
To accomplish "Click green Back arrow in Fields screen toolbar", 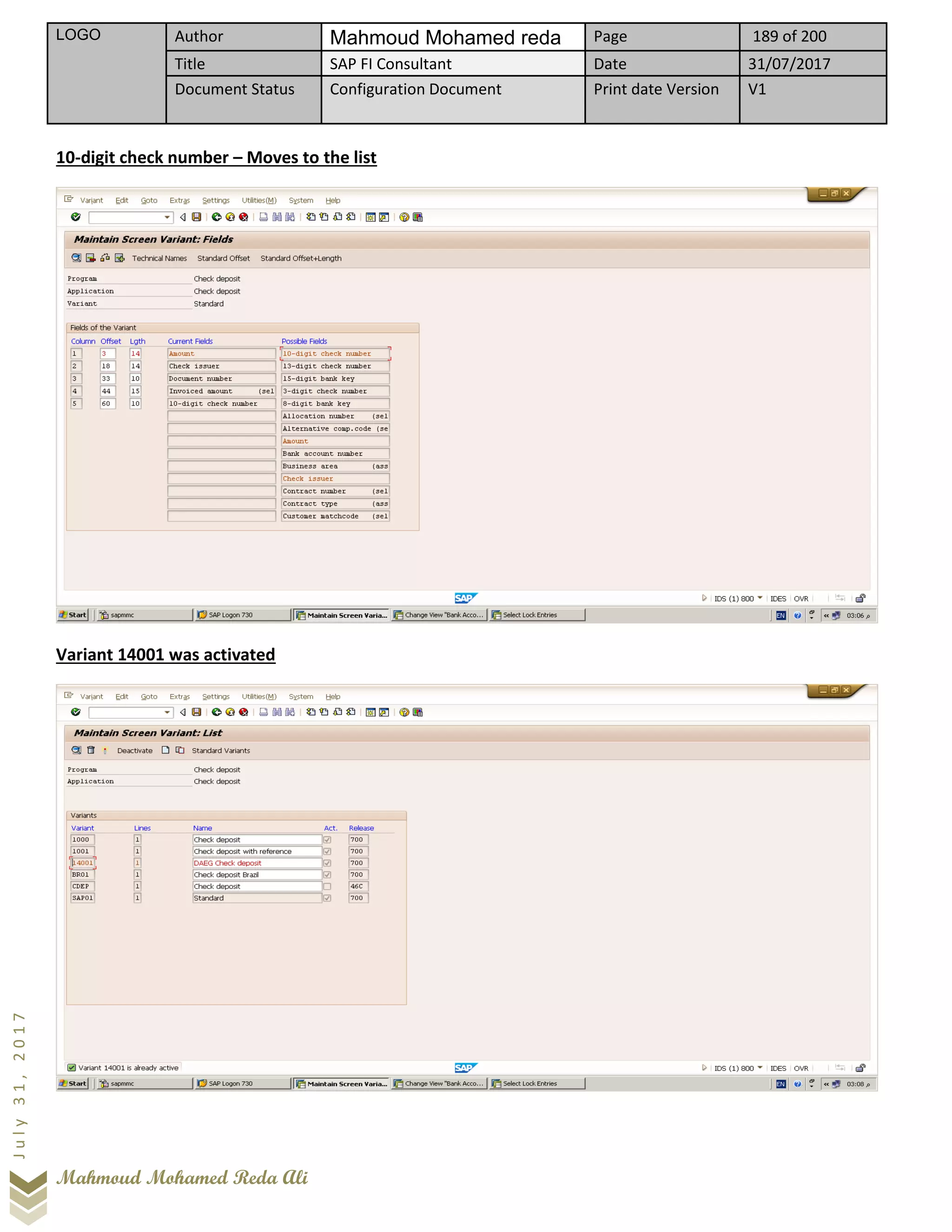I will click(x=217, y=217).
